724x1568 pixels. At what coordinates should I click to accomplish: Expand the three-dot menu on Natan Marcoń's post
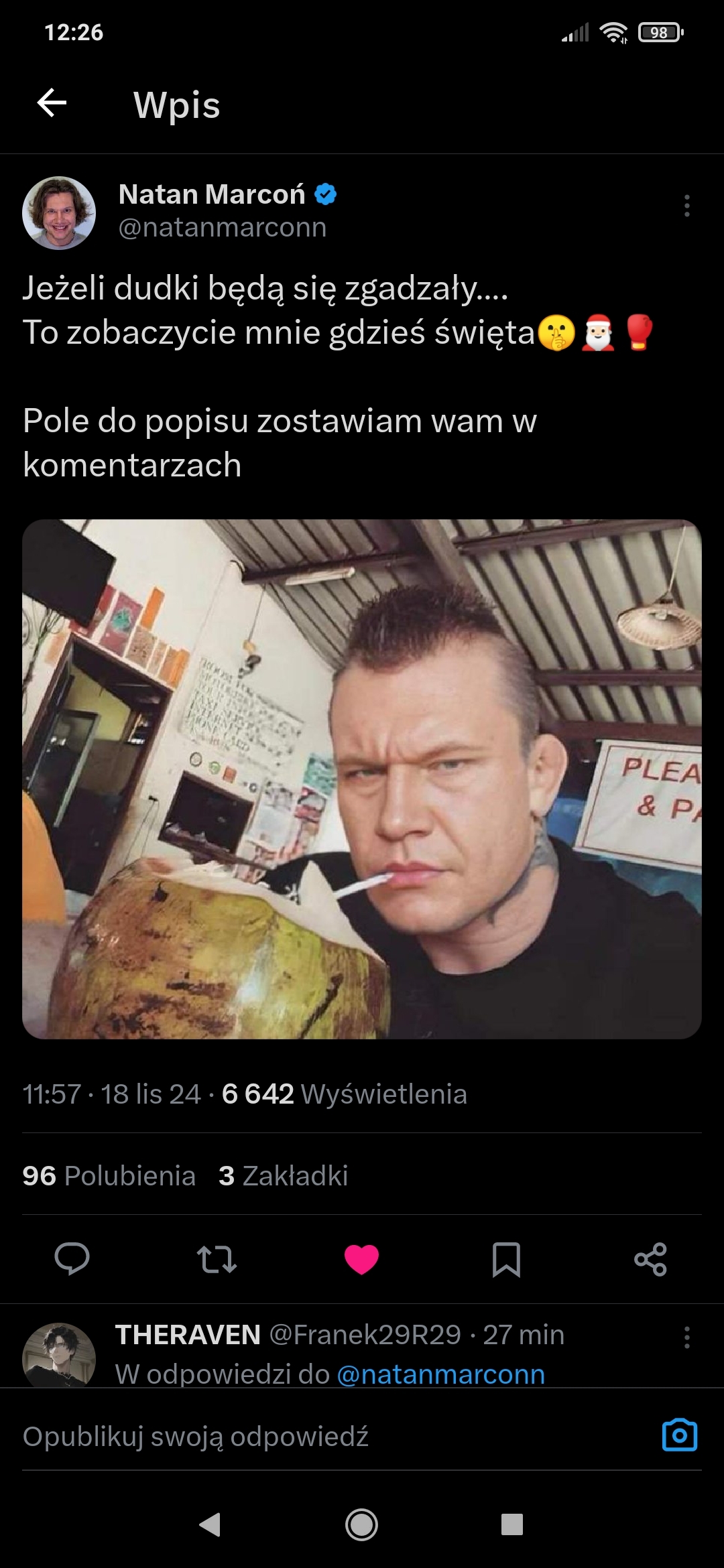[x=687, y=206]
